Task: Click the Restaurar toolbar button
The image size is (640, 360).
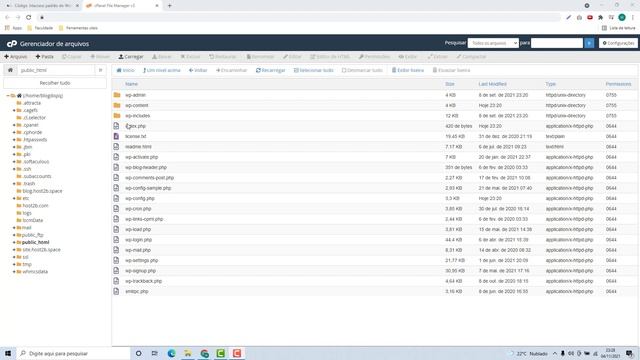Action: click(x=222, y=57)
